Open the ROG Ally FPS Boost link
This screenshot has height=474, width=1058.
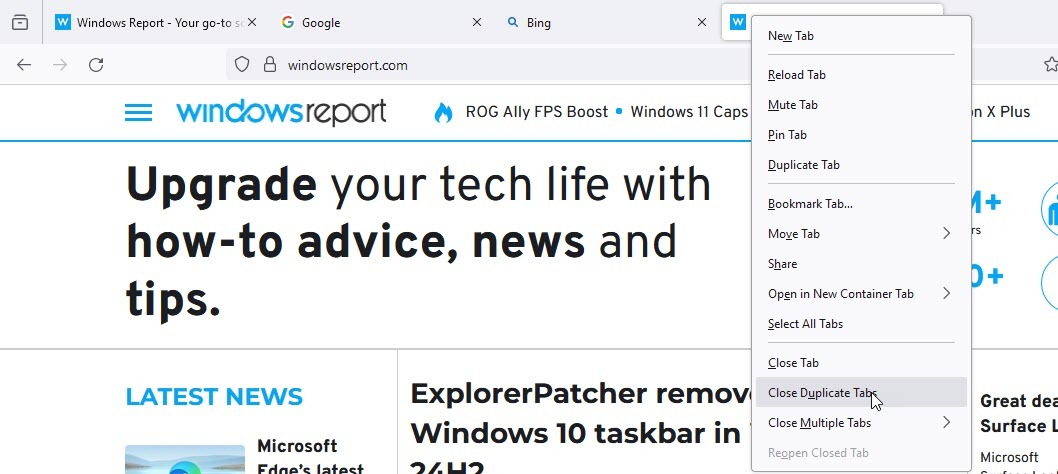click(536, 112)
